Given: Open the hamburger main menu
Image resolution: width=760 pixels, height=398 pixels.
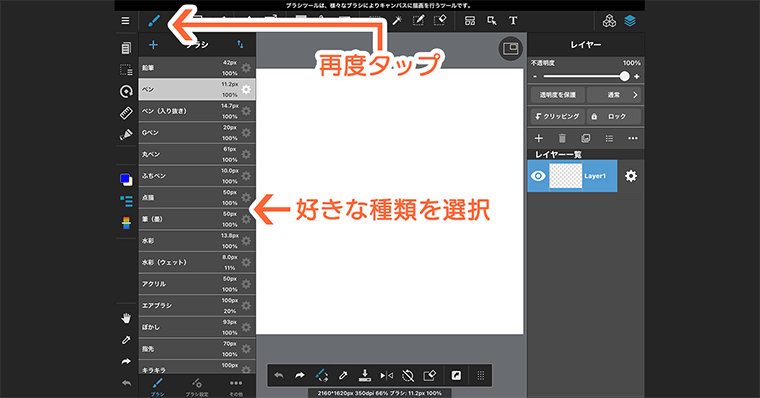Looking at the screenshot, I should (125, 21).
